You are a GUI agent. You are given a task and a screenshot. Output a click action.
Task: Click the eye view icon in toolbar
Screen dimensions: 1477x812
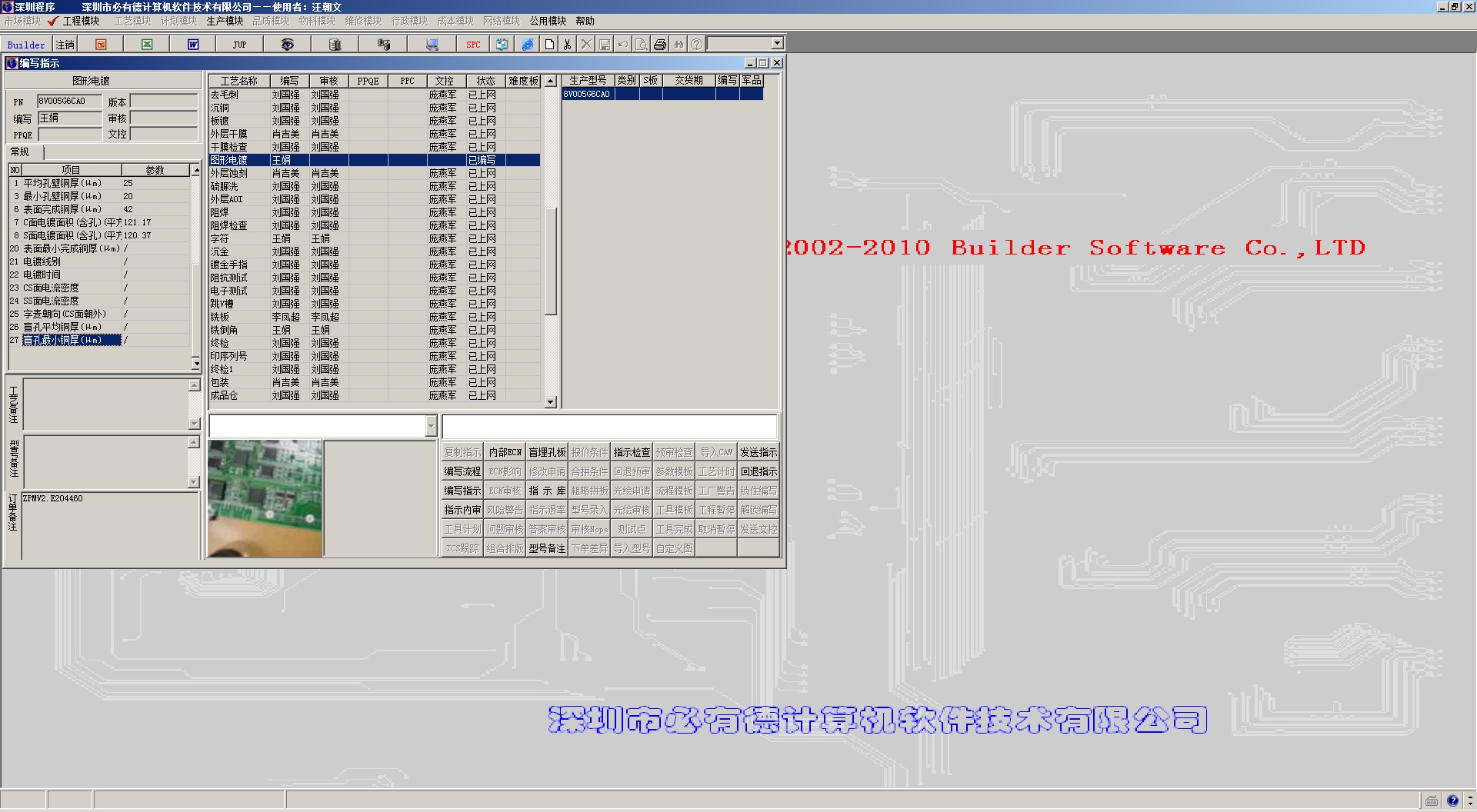(287, 45)
